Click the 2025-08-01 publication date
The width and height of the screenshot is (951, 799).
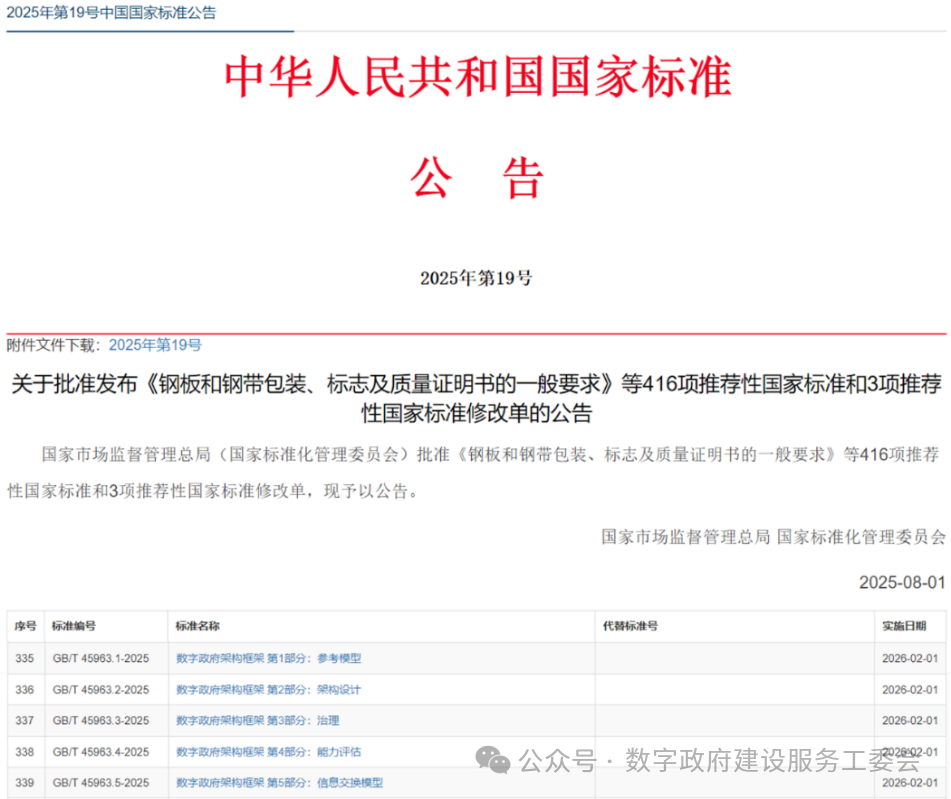902,582
